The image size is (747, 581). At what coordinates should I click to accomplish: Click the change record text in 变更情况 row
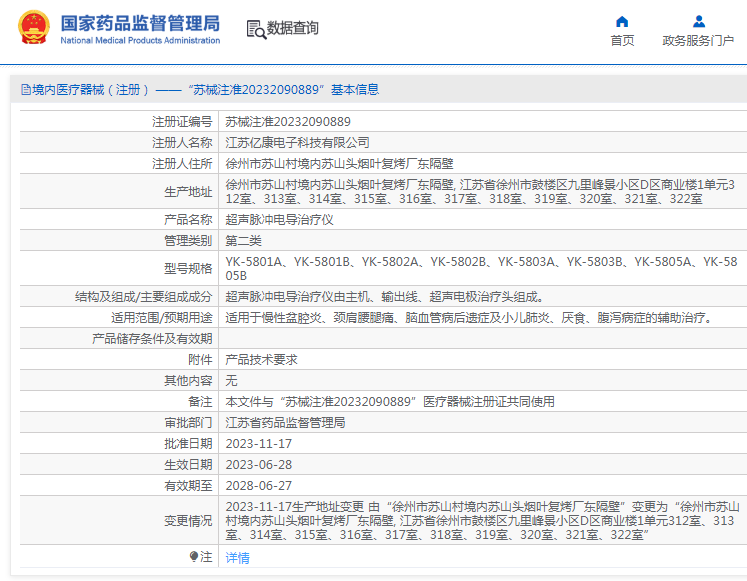tap(482, 521)
